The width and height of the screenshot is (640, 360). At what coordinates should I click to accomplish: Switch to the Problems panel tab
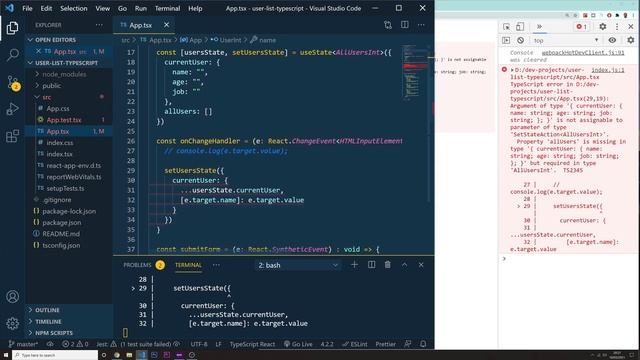click(143, 265)
